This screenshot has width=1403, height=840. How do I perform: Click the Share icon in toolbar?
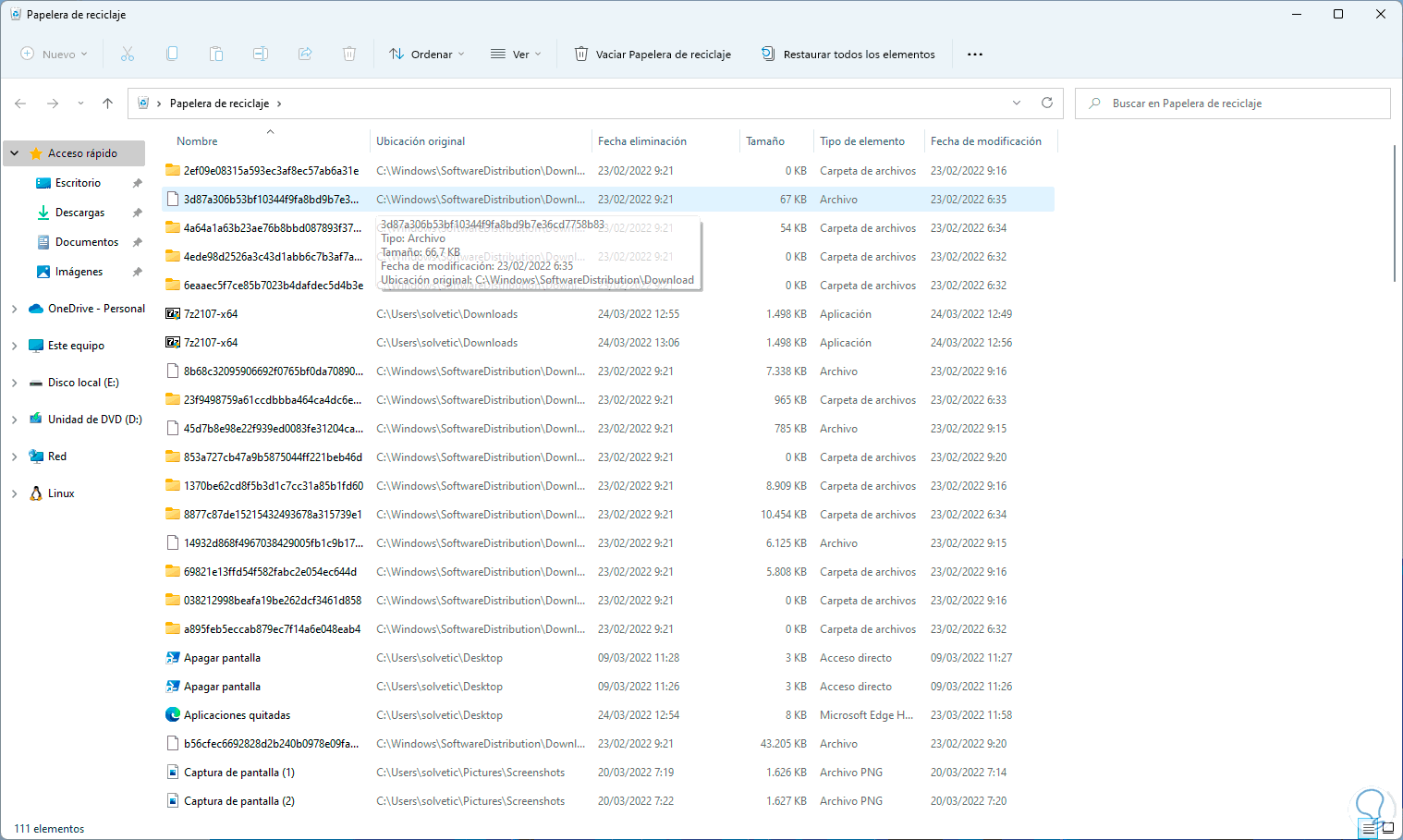point(305,55)
